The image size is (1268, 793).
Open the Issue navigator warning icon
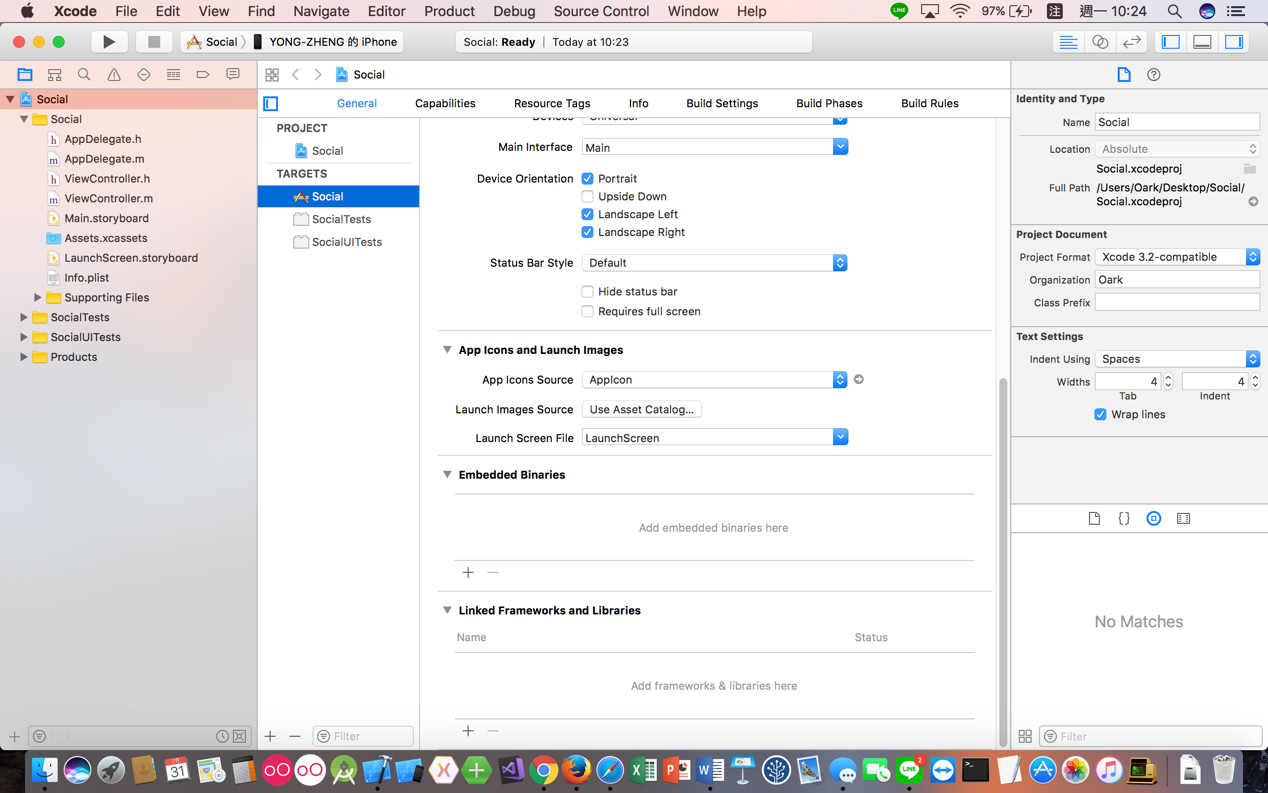coord(114,75)
